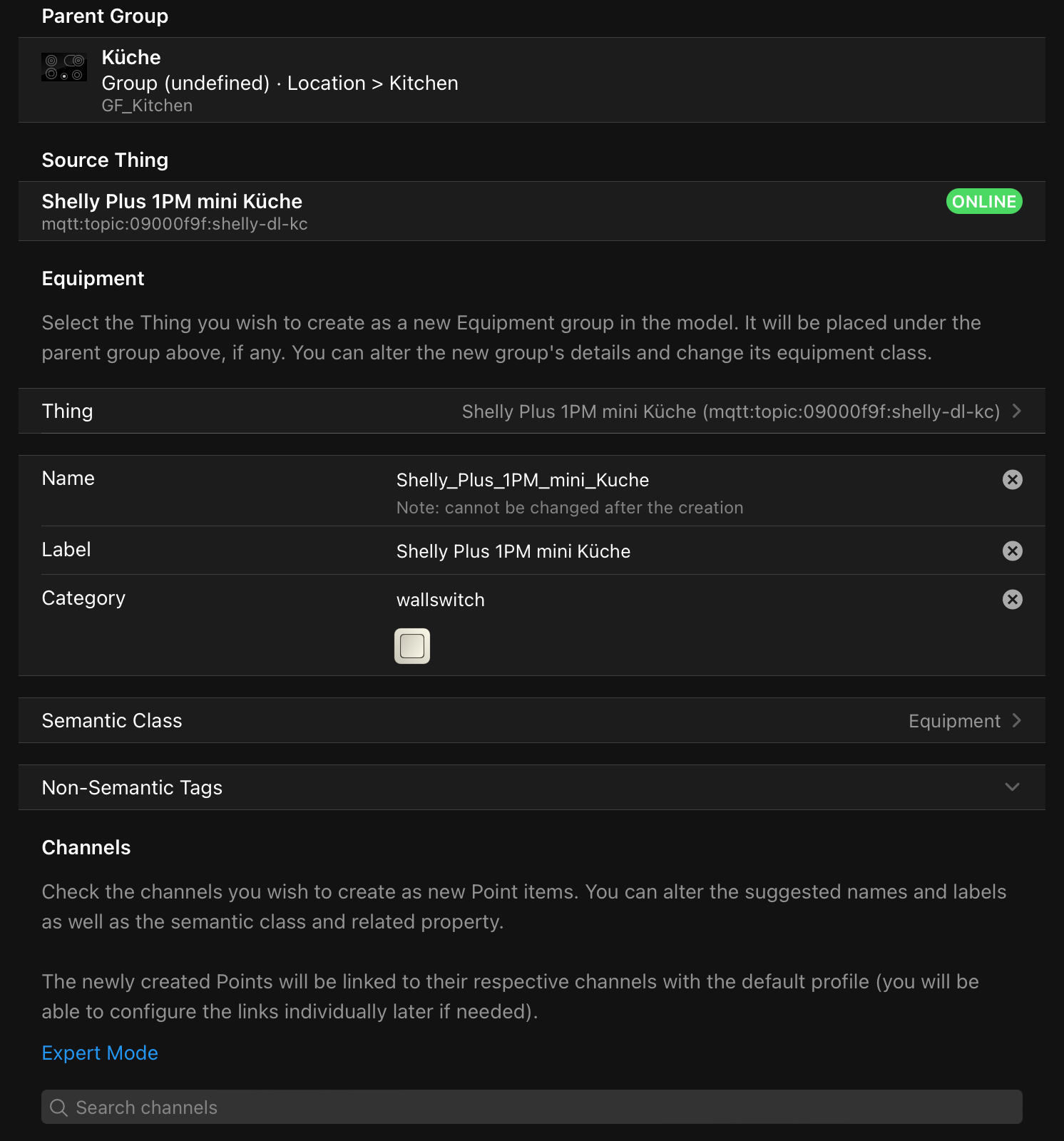
Task: Click the Küche stove group icon
Action: [x=64, y=67]
